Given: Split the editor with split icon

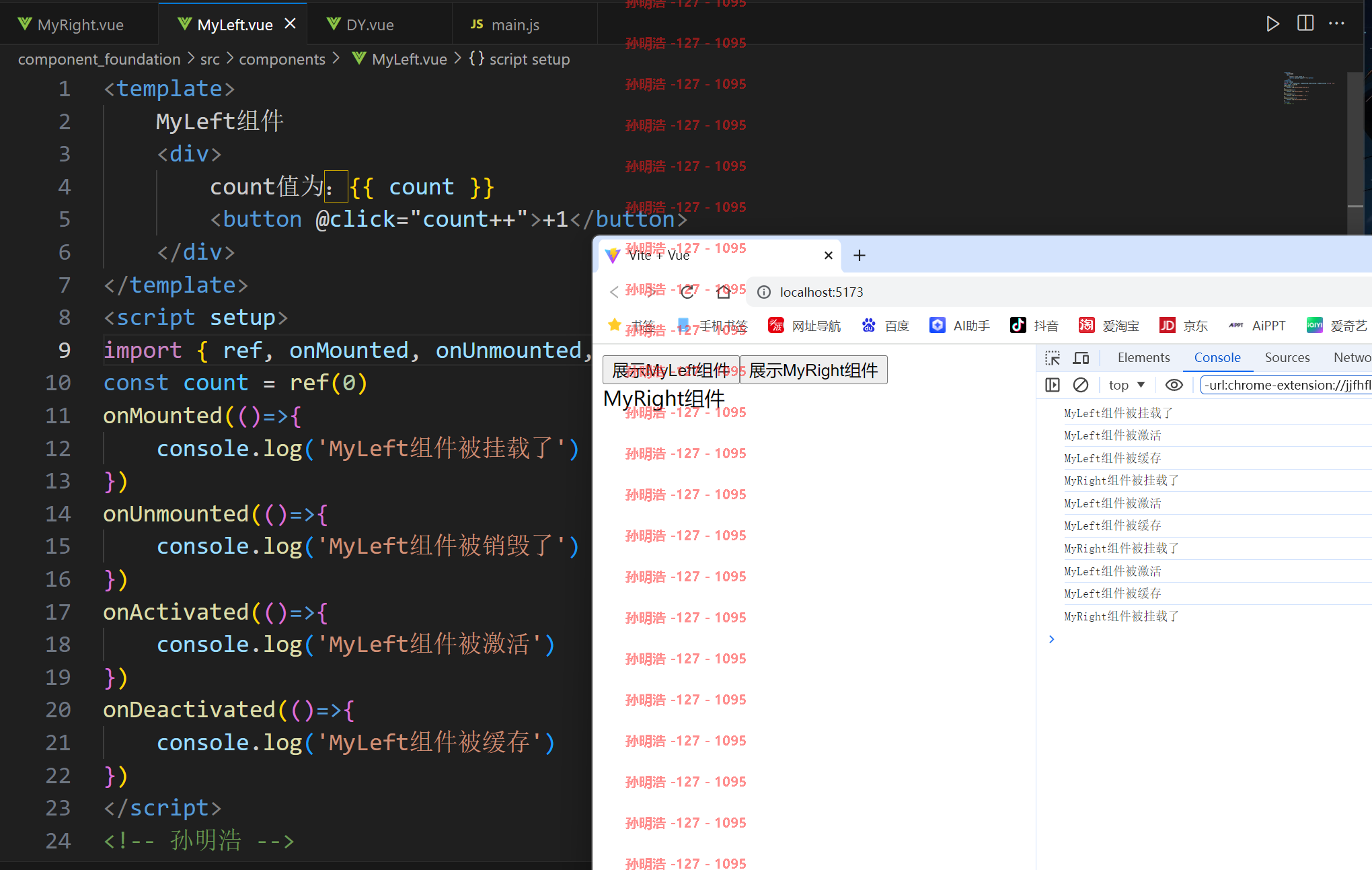Looking at the screenshot, I should [1305, 24].
